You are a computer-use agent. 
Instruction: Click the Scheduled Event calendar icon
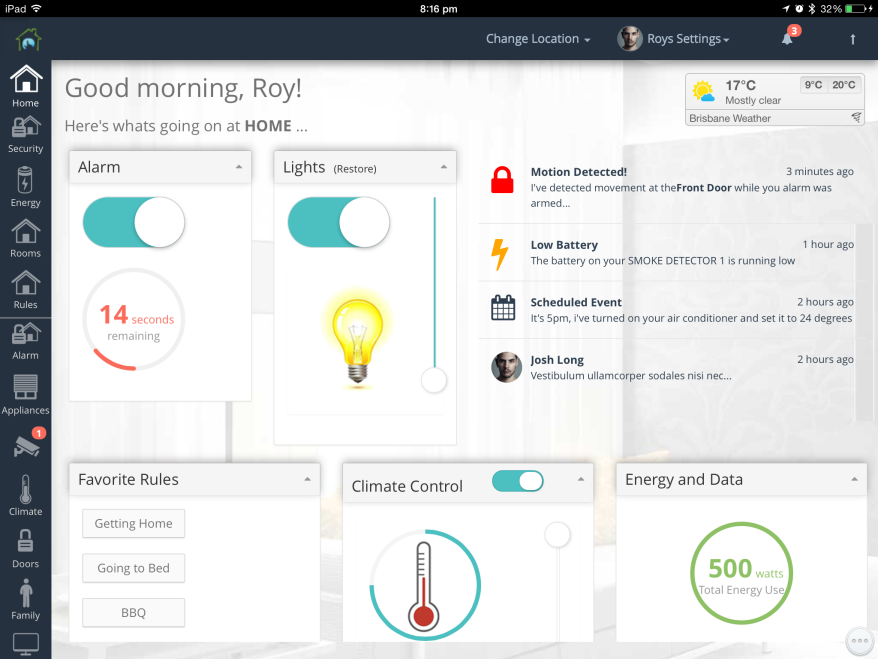[503, 307]
